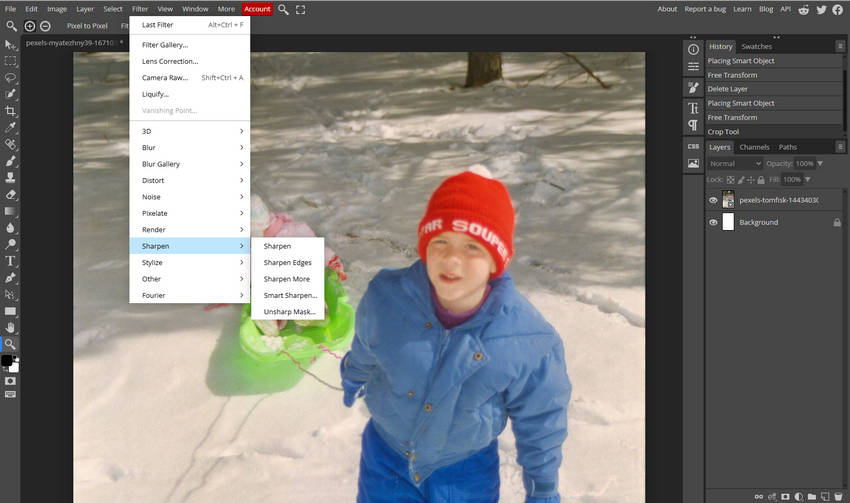Screen dimensions: 850x503
Task: Open the Brush panel icon
Action: (693, 87)
